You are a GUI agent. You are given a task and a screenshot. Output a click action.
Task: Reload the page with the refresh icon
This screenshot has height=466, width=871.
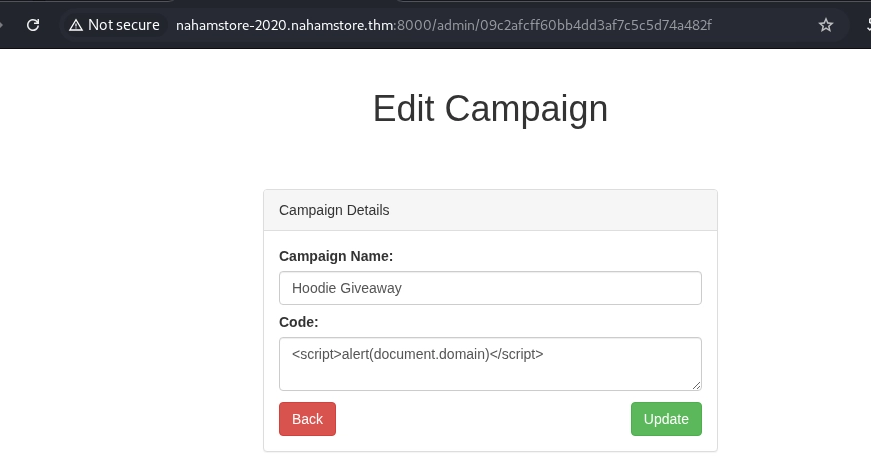(33, 25)
